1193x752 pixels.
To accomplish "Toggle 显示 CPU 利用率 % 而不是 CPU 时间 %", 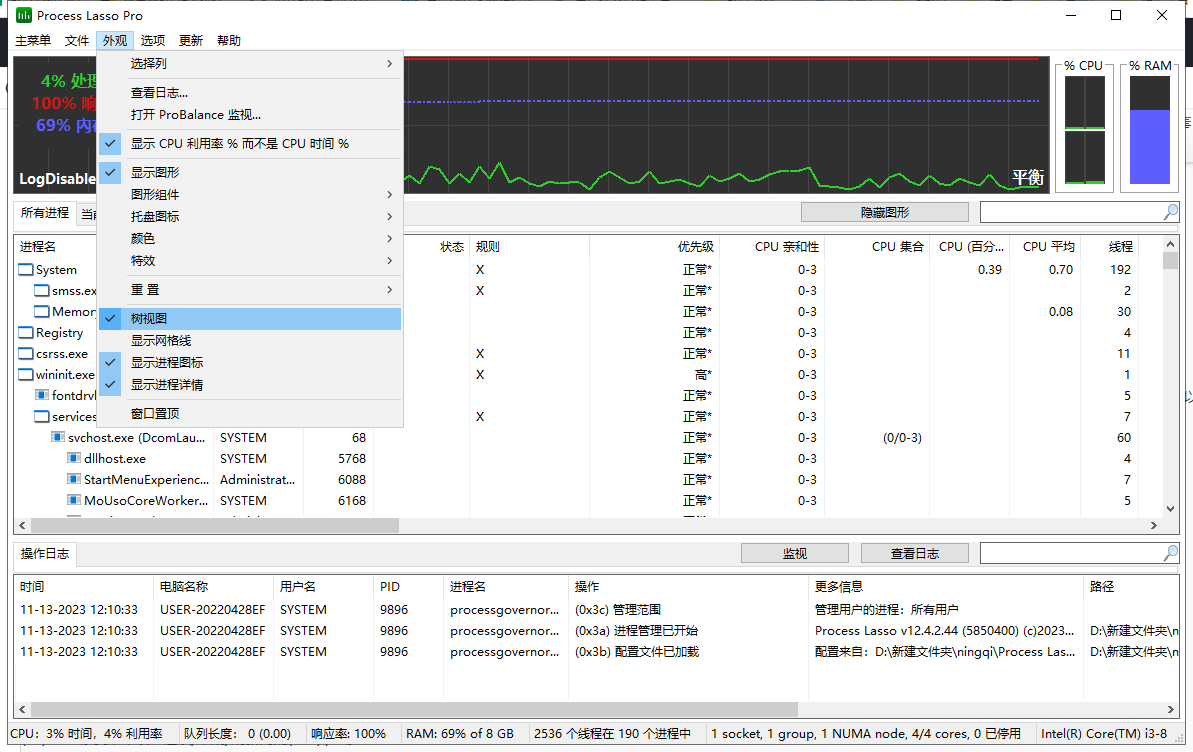I will (x=250, y=144).
